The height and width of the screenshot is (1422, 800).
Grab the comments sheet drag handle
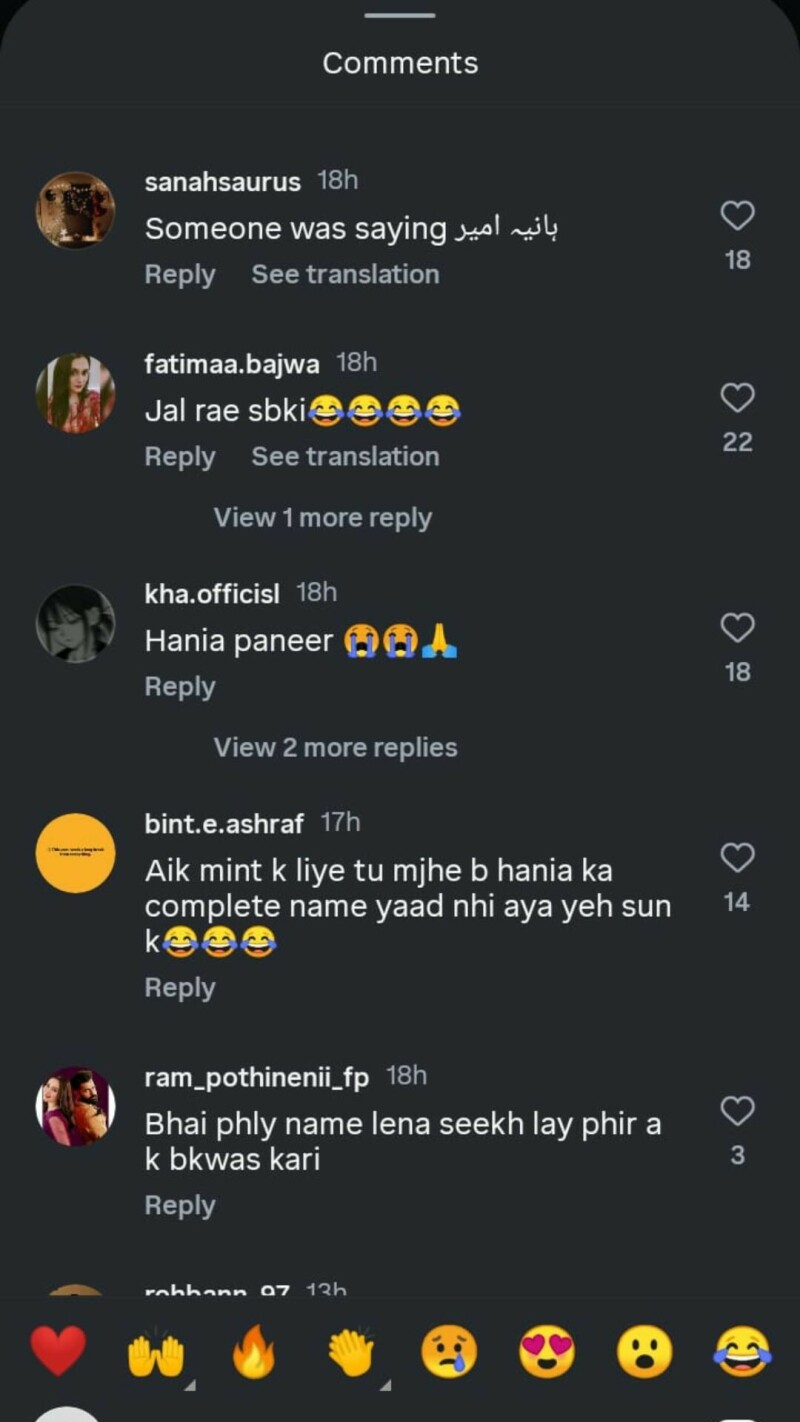(x=400, y=16)
